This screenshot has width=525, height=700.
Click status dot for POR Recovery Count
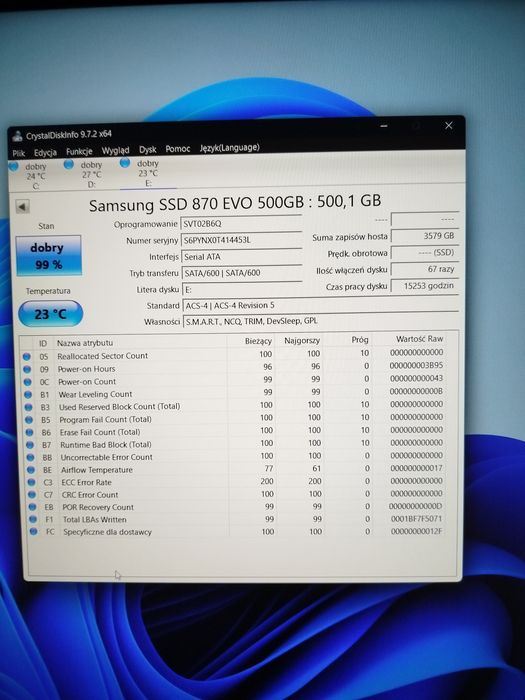click(32, 507)
